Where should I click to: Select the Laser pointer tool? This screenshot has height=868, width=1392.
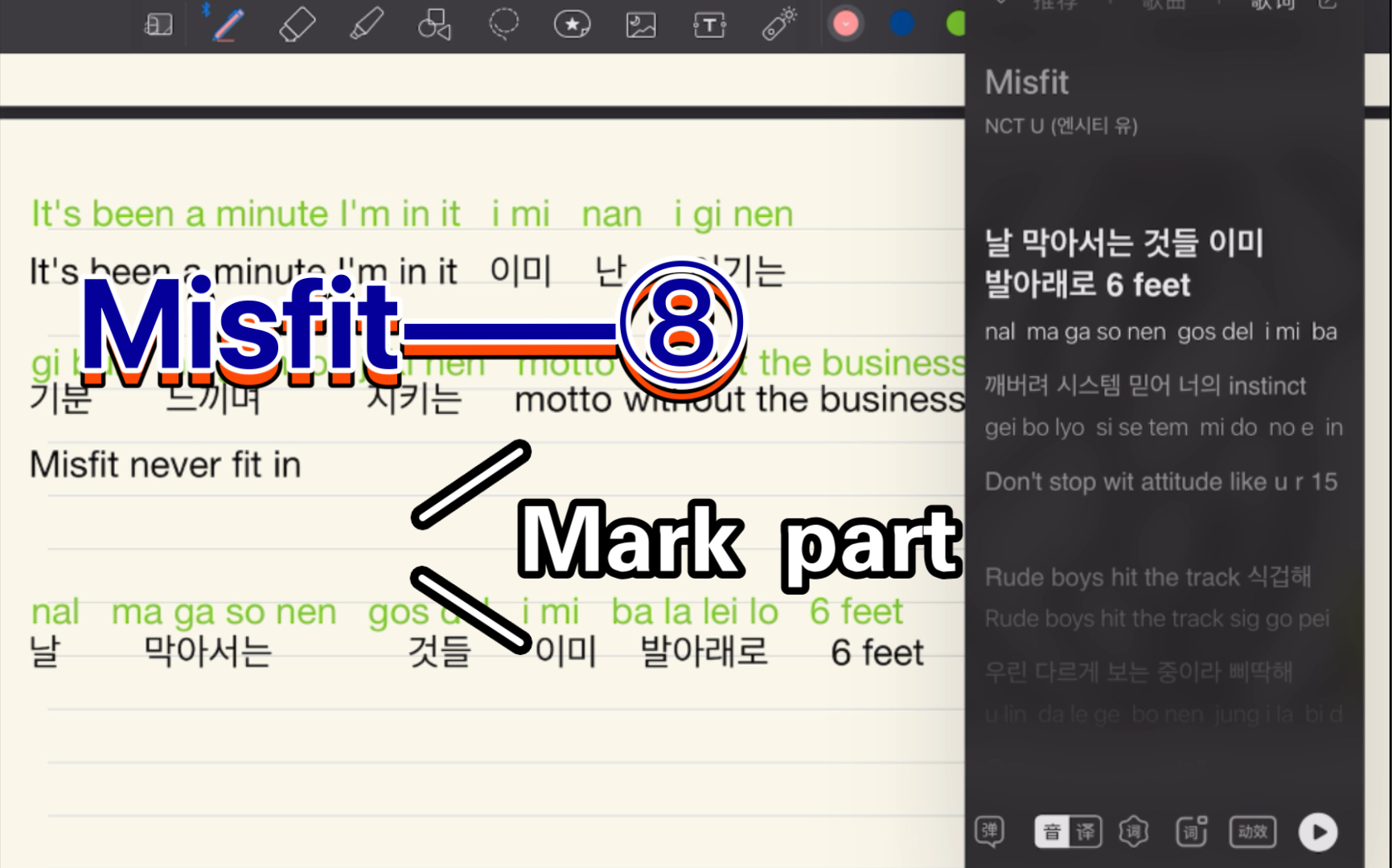(778, 24)
